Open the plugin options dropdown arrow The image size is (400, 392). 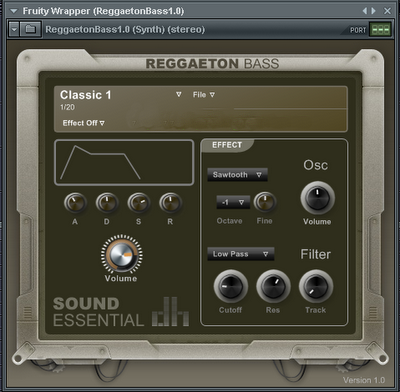[x=14, y=29]
